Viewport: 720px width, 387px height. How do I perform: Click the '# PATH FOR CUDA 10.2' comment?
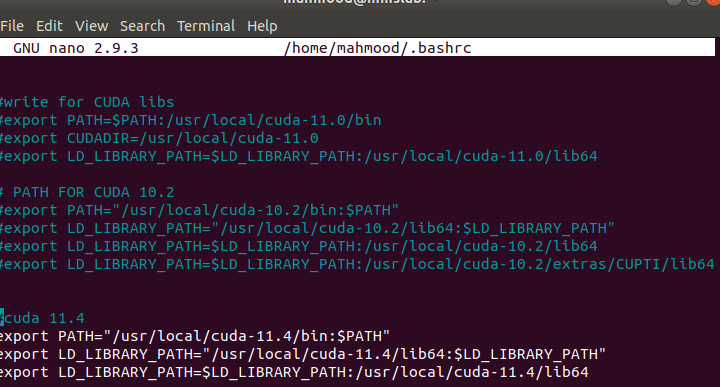coord(87,192)
